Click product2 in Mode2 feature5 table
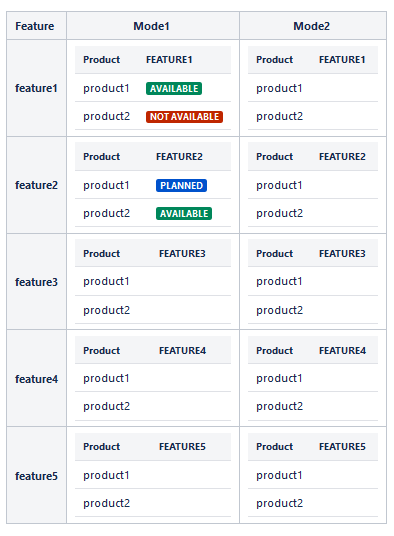Image resolution: width=394 pixels, height=536 pixels. (x=280, y=504)
